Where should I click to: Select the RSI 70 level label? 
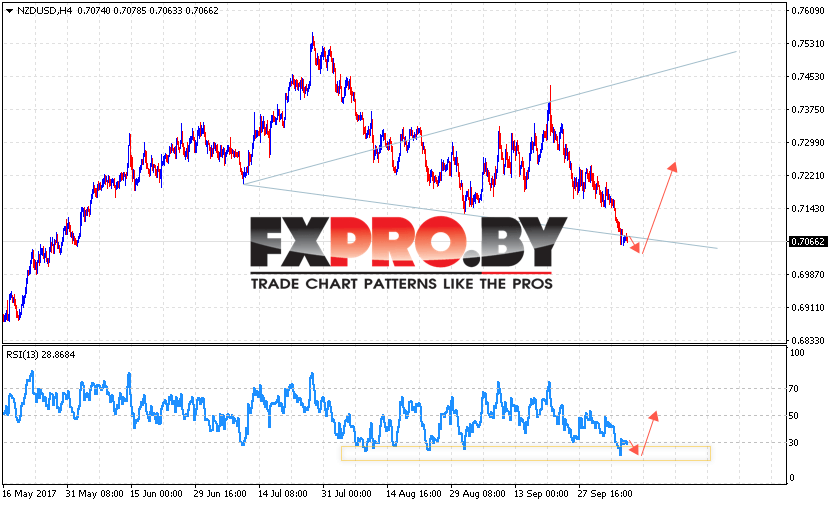794,389
